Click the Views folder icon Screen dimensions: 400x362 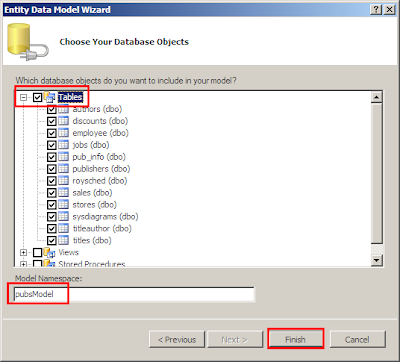tap(49, 253)
